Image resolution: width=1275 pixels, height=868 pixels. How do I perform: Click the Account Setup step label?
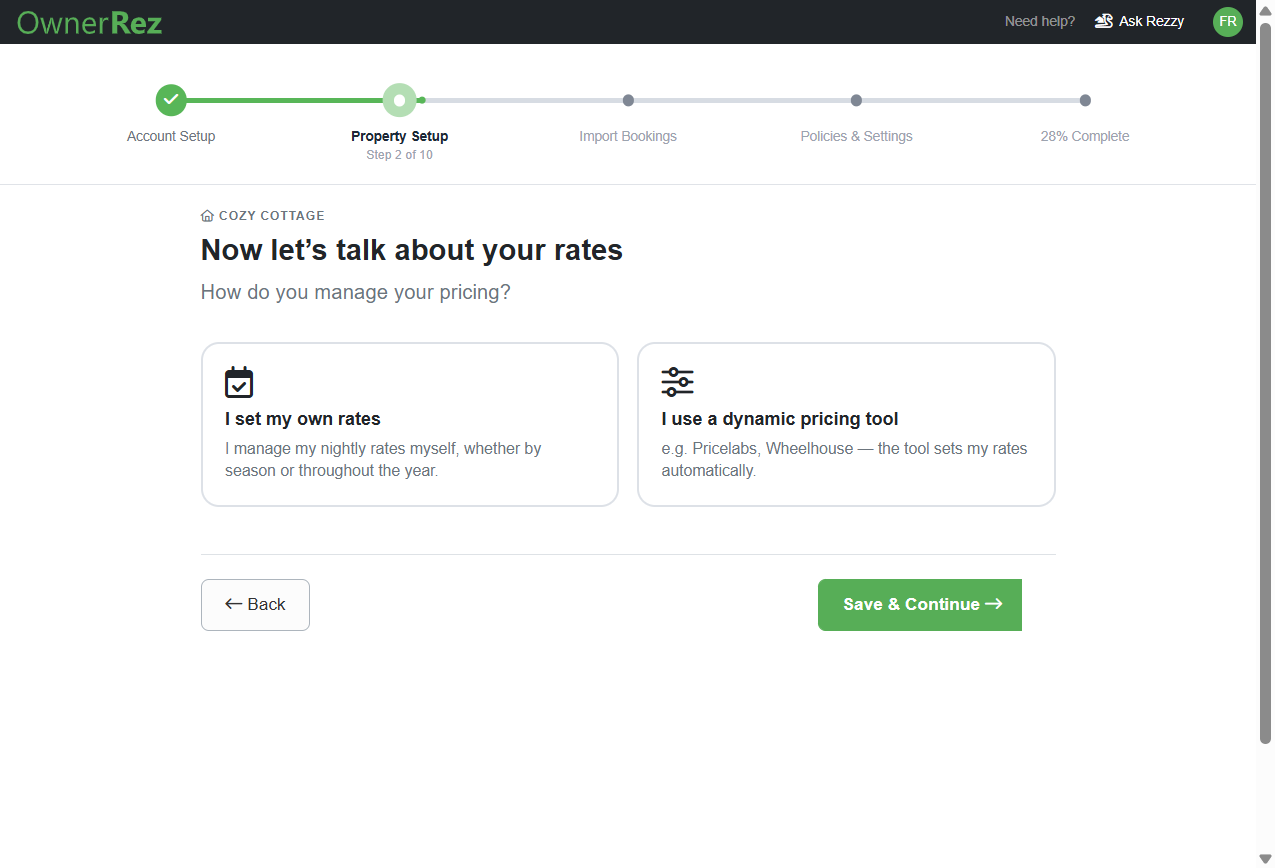pyautogui.click(x=171, y=136)
